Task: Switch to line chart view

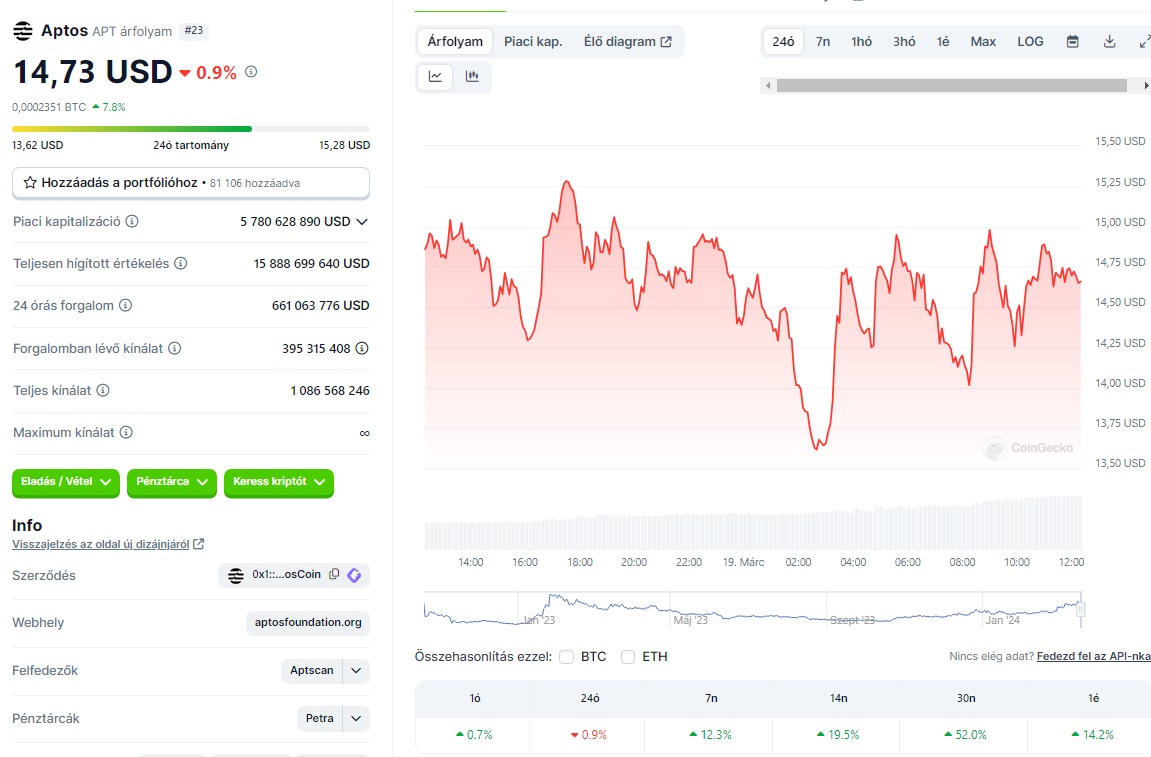Action: point(435,76)
